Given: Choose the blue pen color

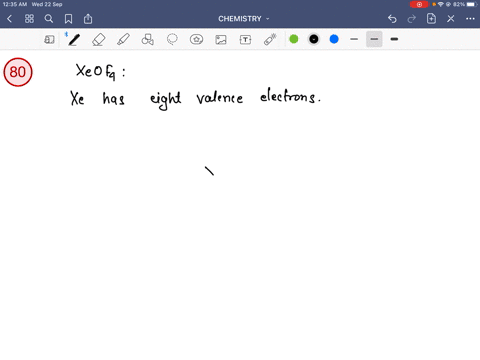Looking at the screenshot, I should pos(334,39).
